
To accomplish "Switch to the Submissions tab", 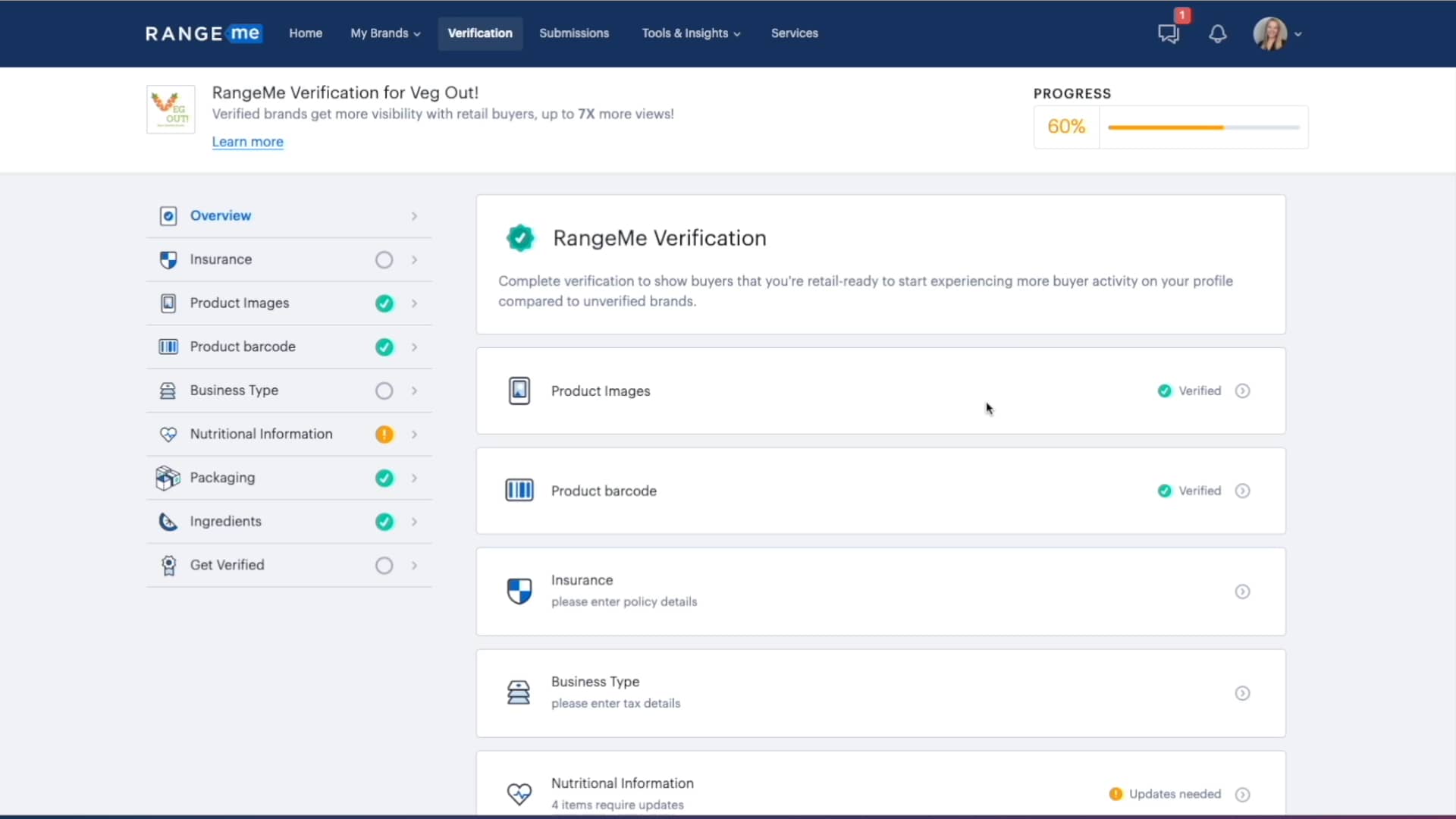I will tap(574, 33).
